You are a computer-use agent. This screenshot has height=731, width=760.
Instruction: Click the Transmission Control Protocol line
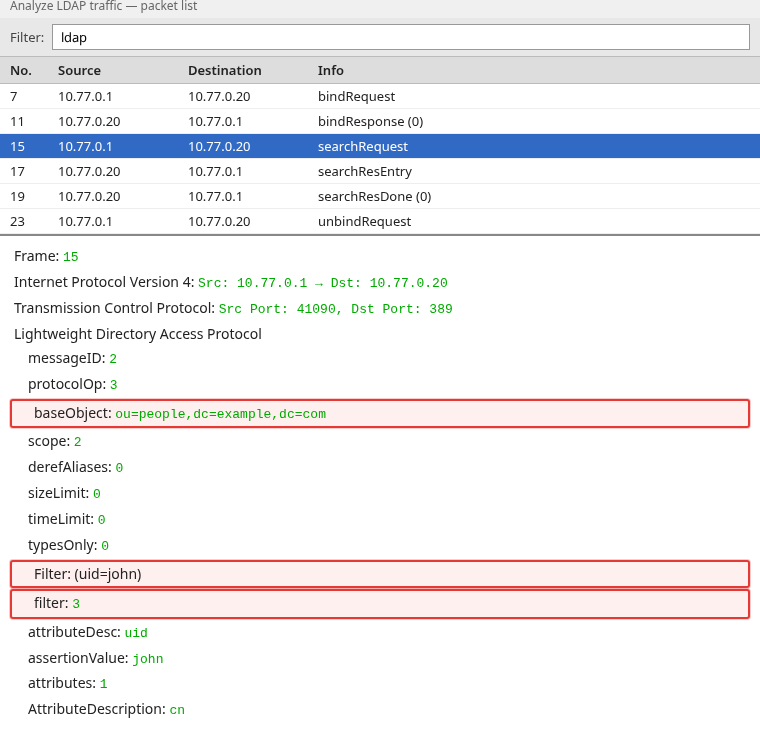point(233,308)
